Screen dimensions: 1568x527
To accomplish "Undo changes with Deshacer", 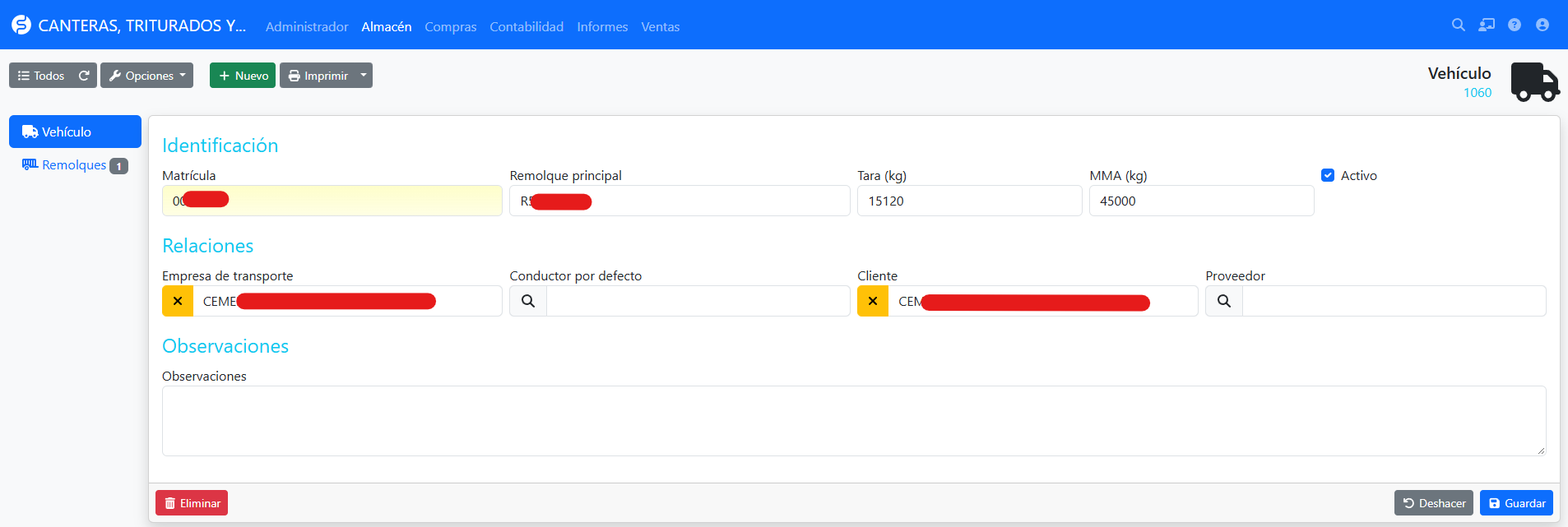I will [x=1434, y=503].
